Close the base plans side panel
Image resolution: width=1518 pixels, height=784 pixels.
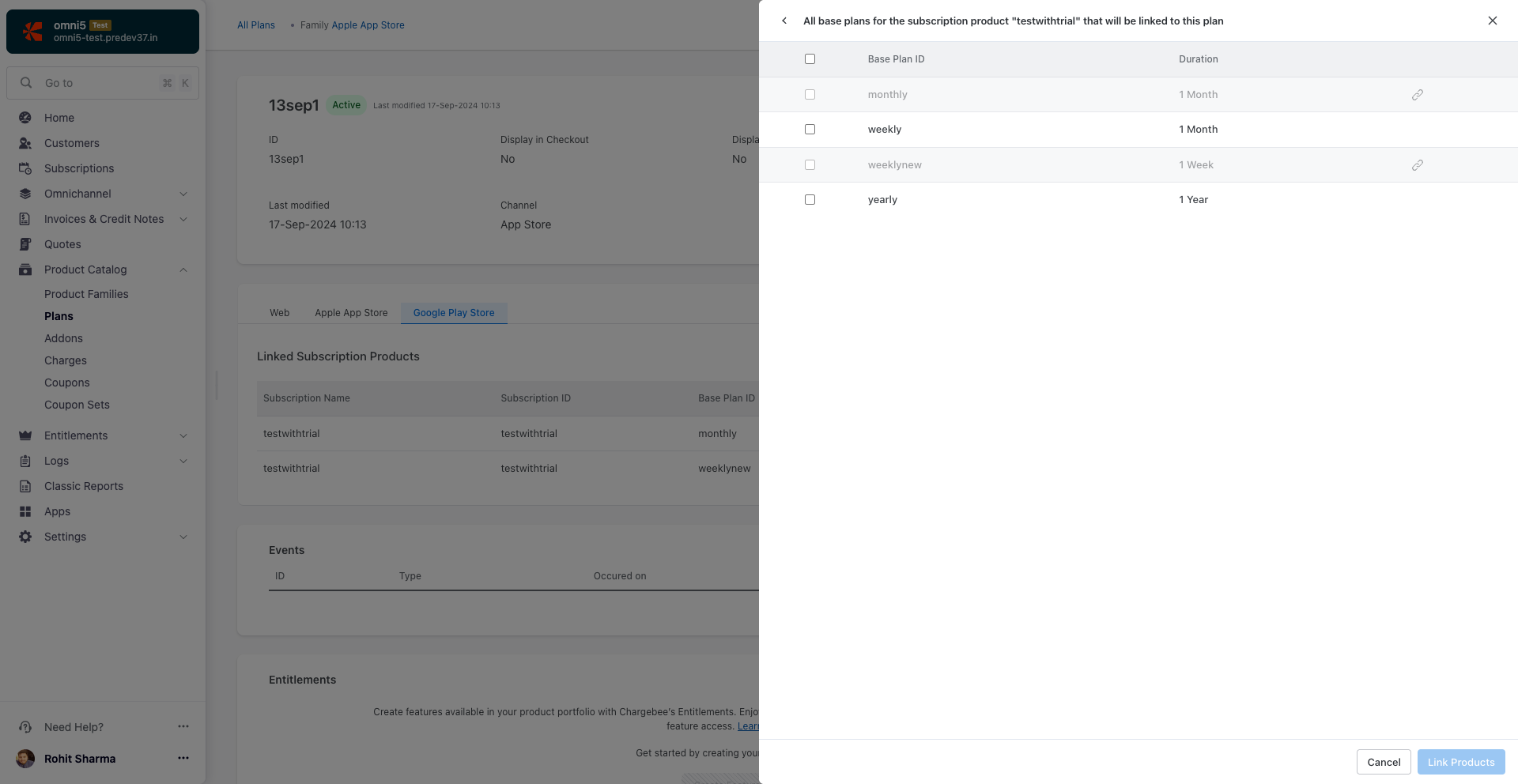point(1493,21)
